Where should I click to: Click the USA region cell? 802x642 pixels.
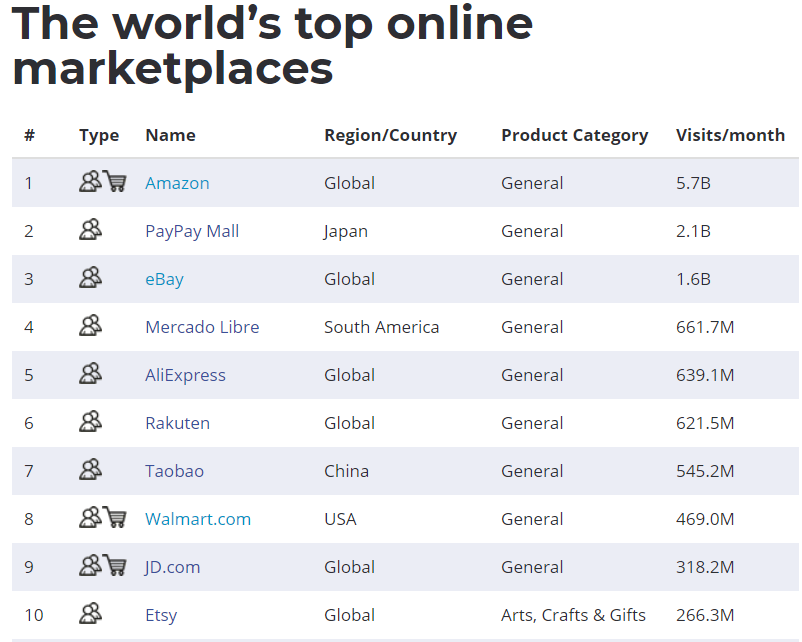tap(340, 519)
